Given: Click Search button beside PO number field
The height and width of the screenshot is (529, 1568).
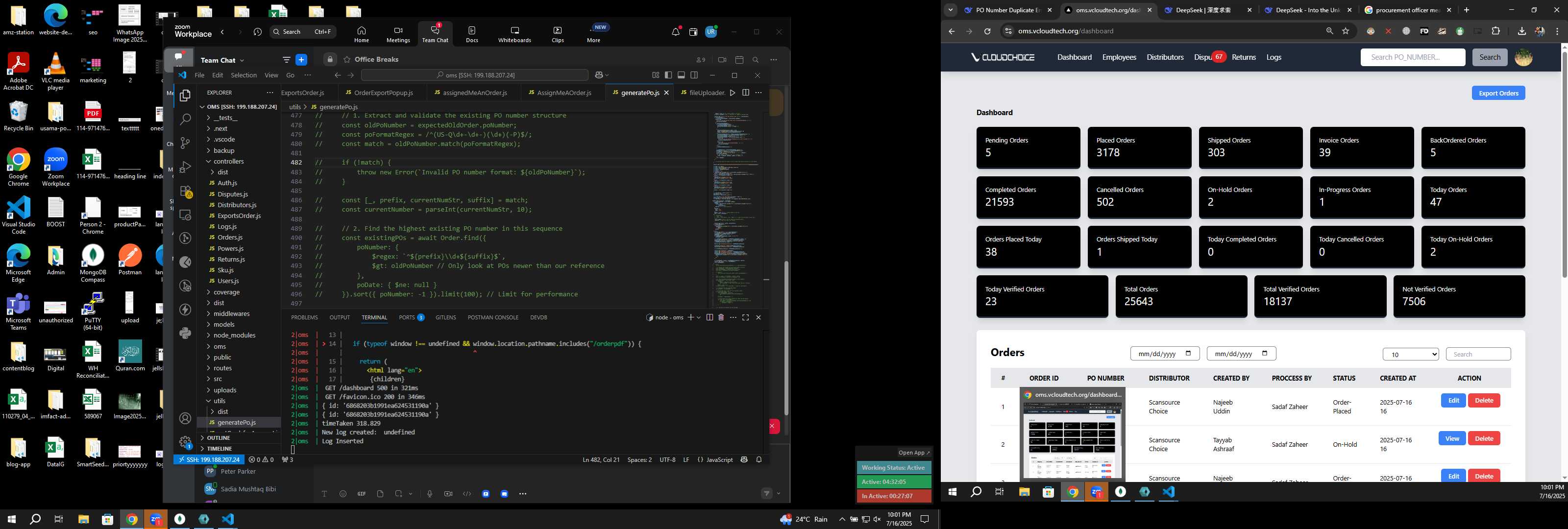Looking at the screenshot, I should tap(1490, 57).
